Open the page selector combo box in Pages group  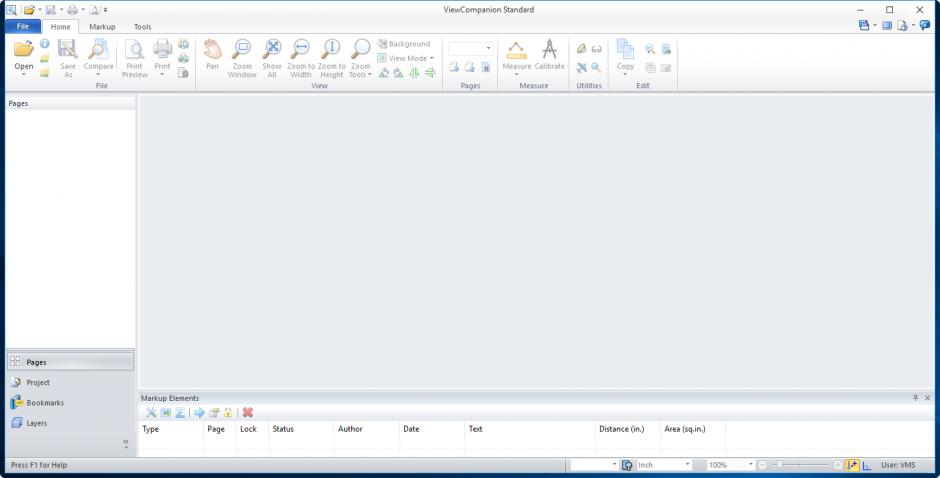click(x=471, y=49)
